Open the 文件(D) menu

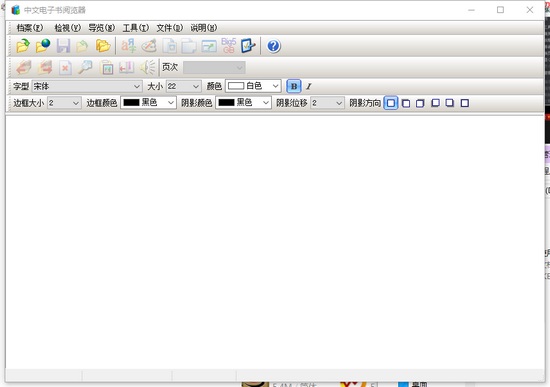(x=169, y=28)
